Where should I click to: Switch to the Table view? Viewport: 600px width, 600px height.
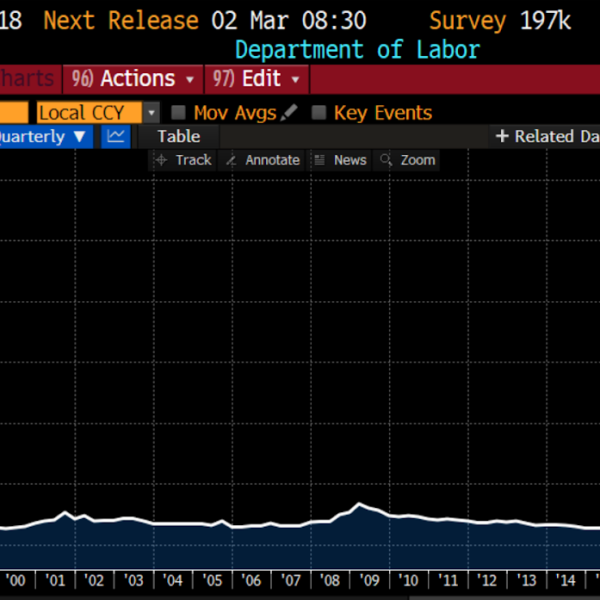(x=178, y=137)
